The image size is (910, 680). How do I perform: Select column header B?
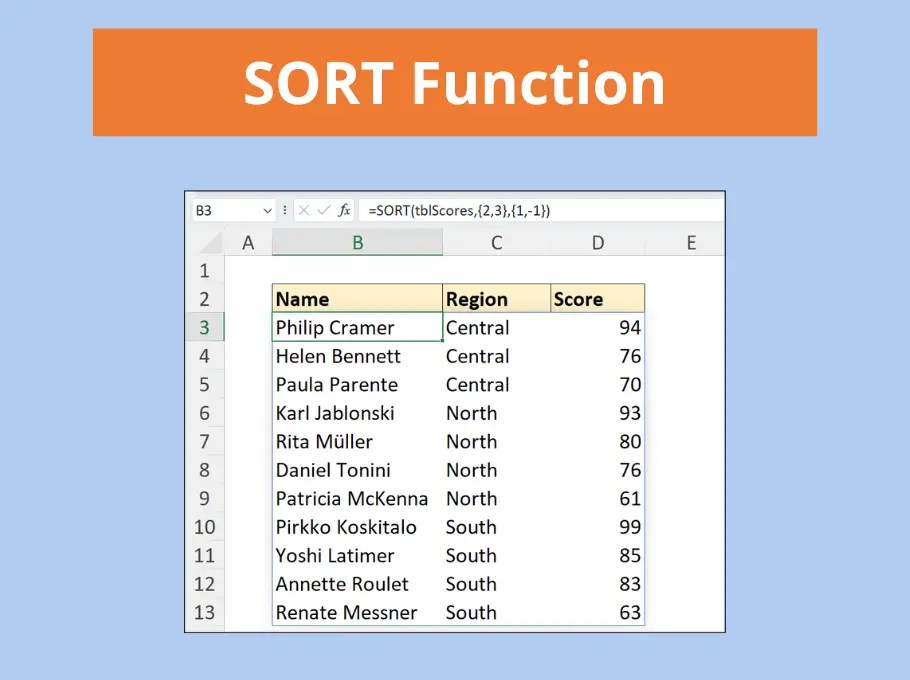356,241
